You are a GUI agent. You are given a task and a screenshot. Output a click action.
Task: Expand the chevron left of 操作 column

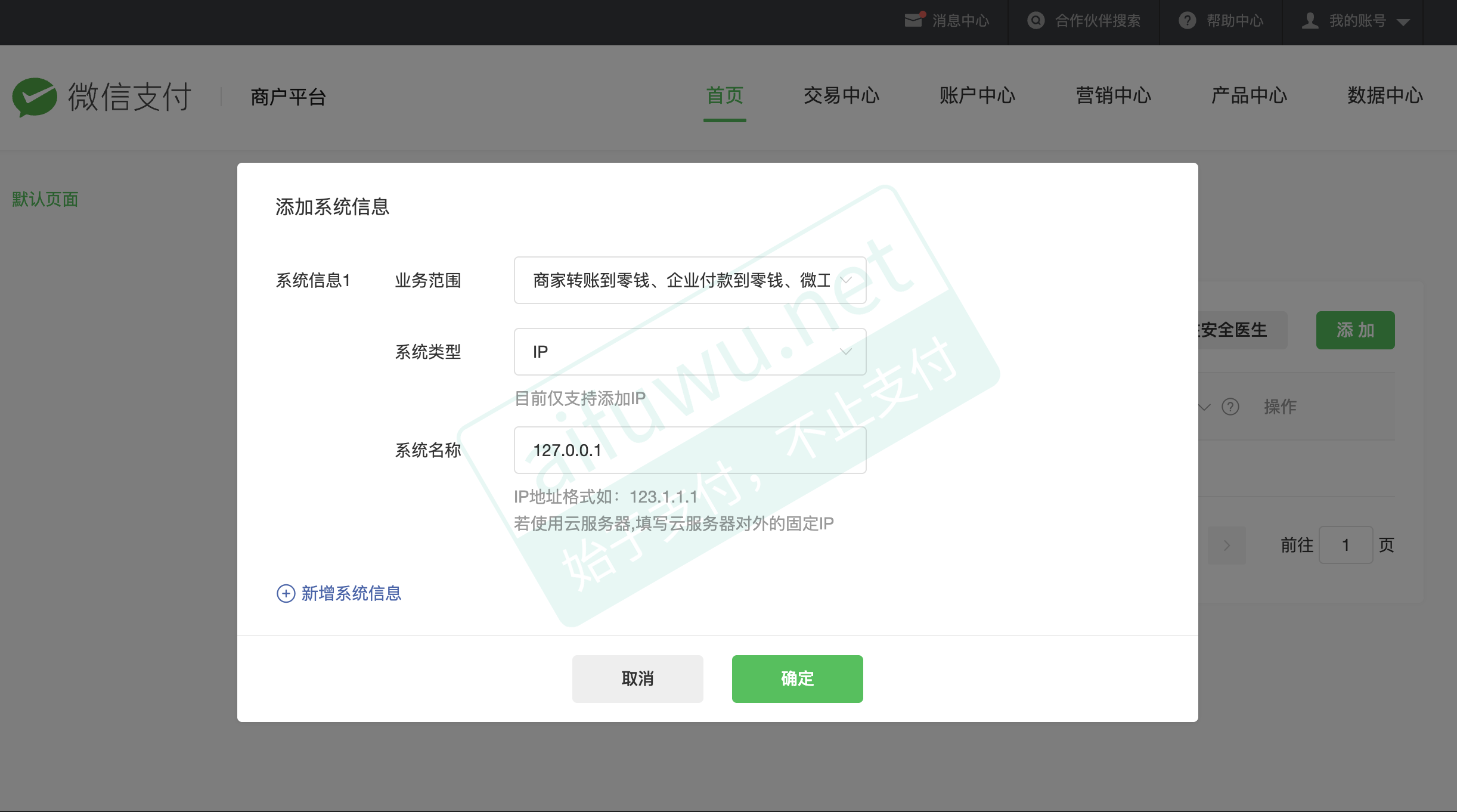1205,407
